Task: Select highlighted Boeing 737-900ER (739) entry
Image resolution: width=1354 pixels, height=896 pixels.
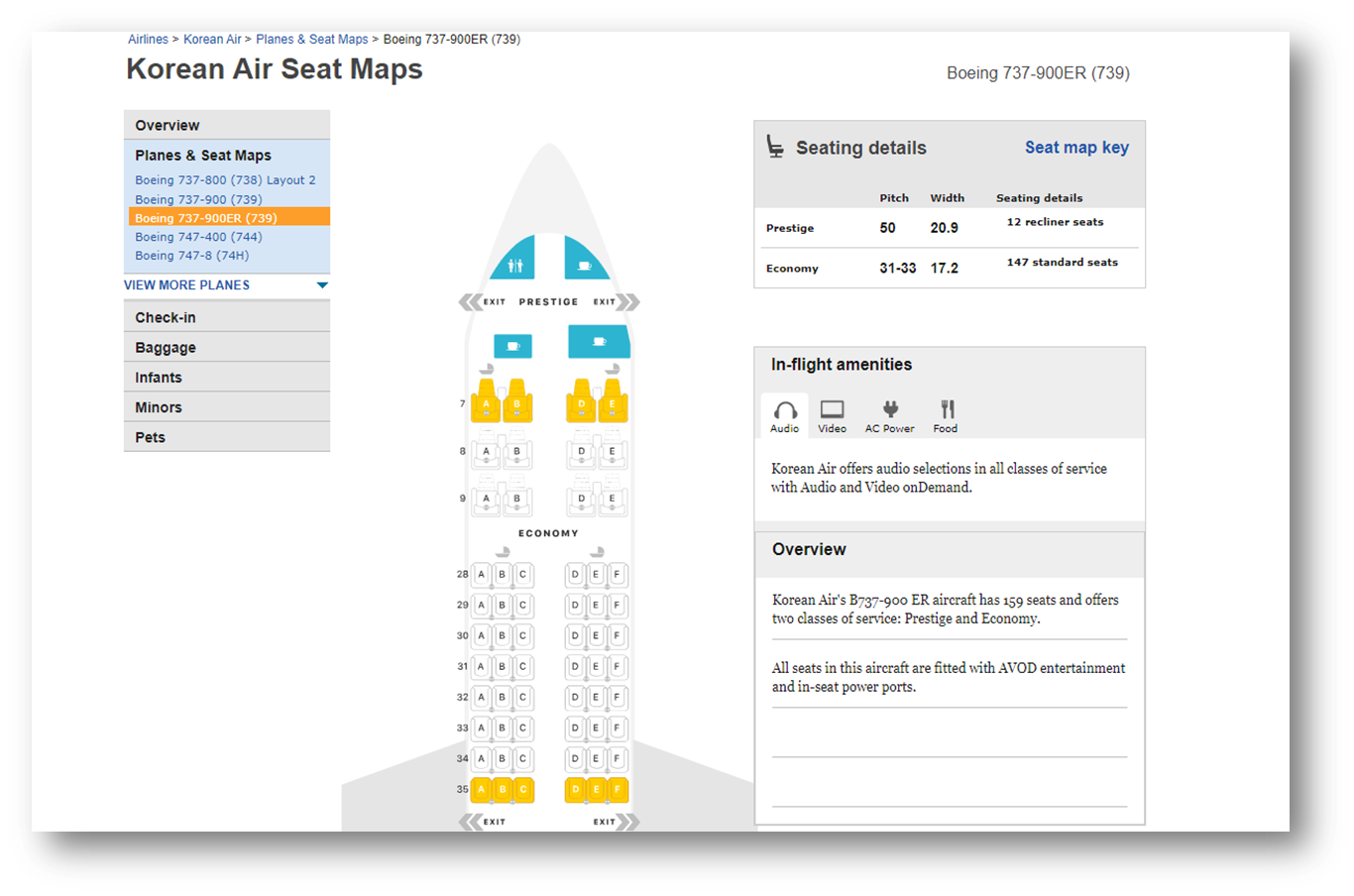Action: 229,217
